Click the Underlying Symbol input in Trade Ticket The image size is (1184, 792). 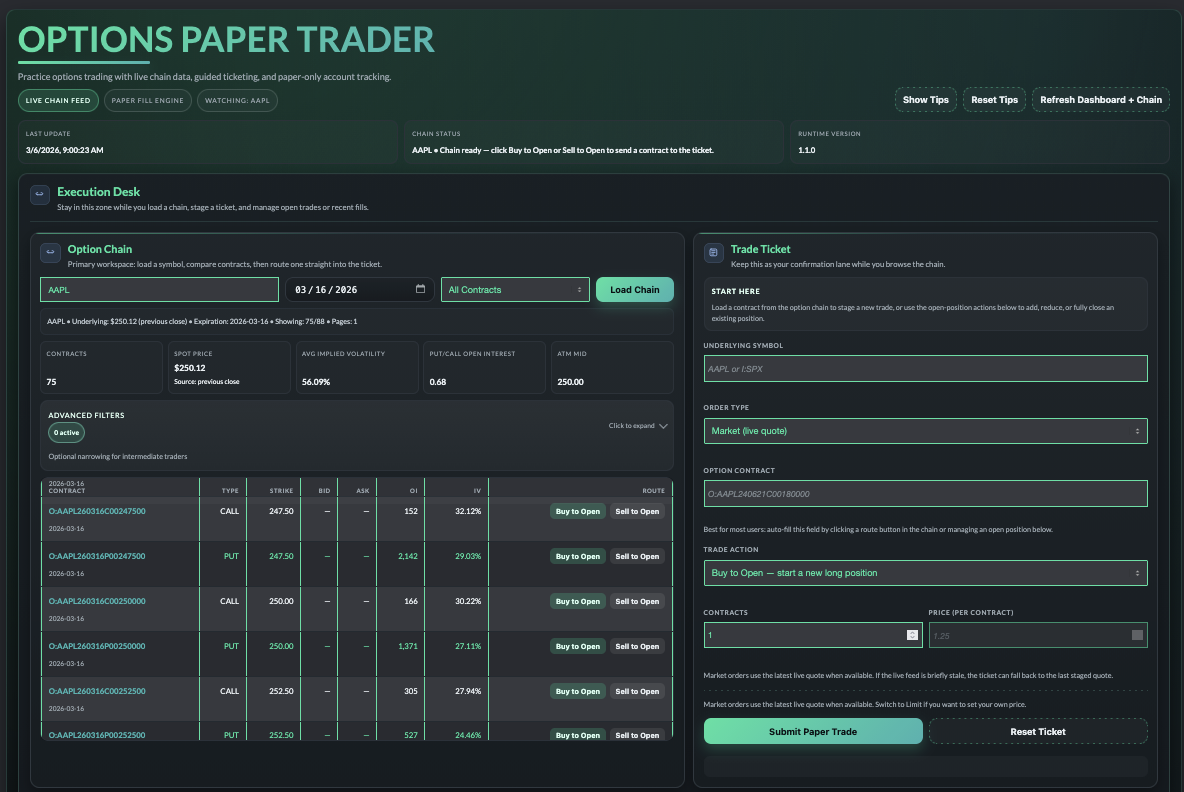coord(925,369)
